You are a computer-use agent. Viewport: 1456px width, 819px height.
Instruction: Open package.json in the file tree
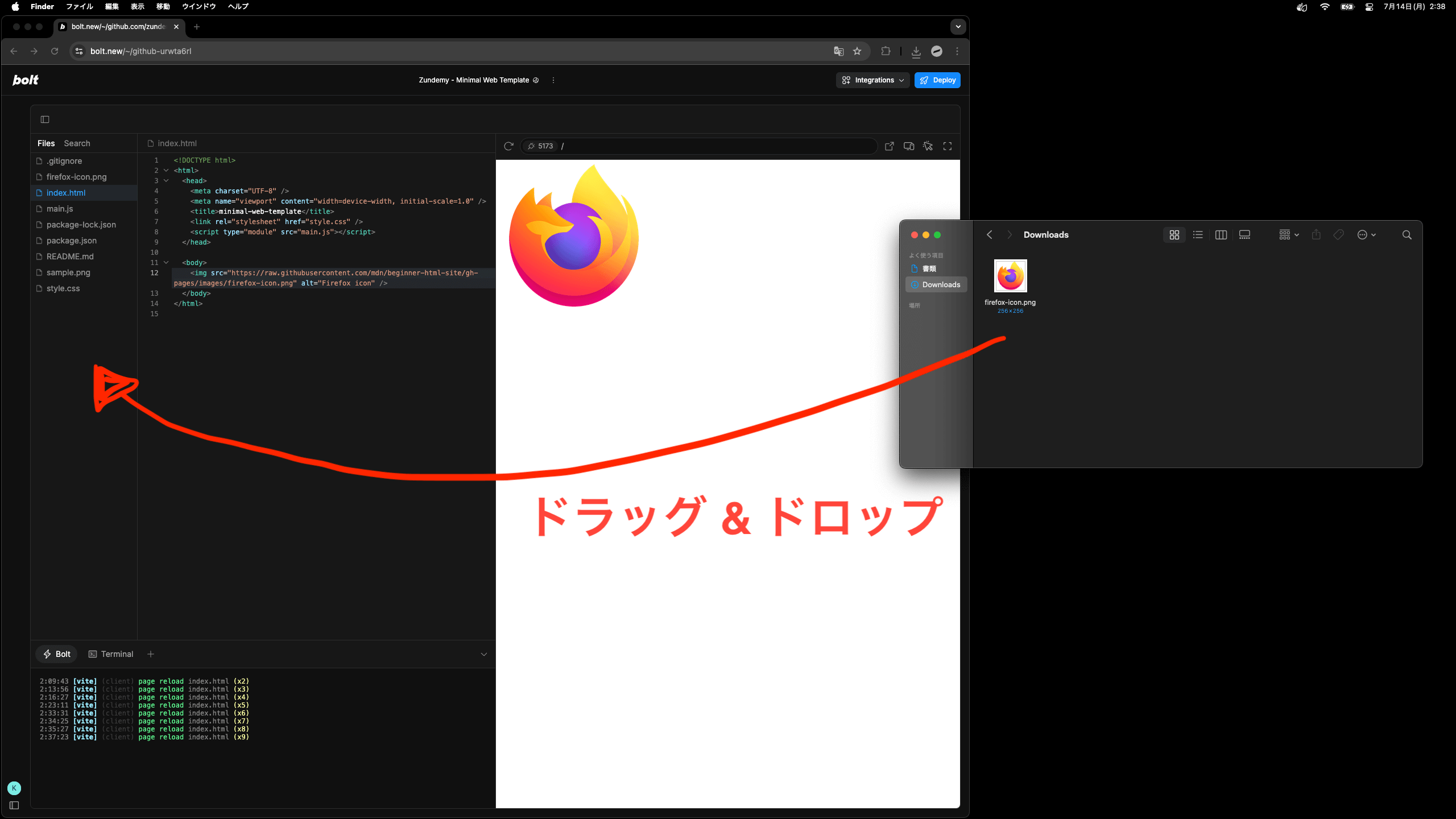coord(84,241)
